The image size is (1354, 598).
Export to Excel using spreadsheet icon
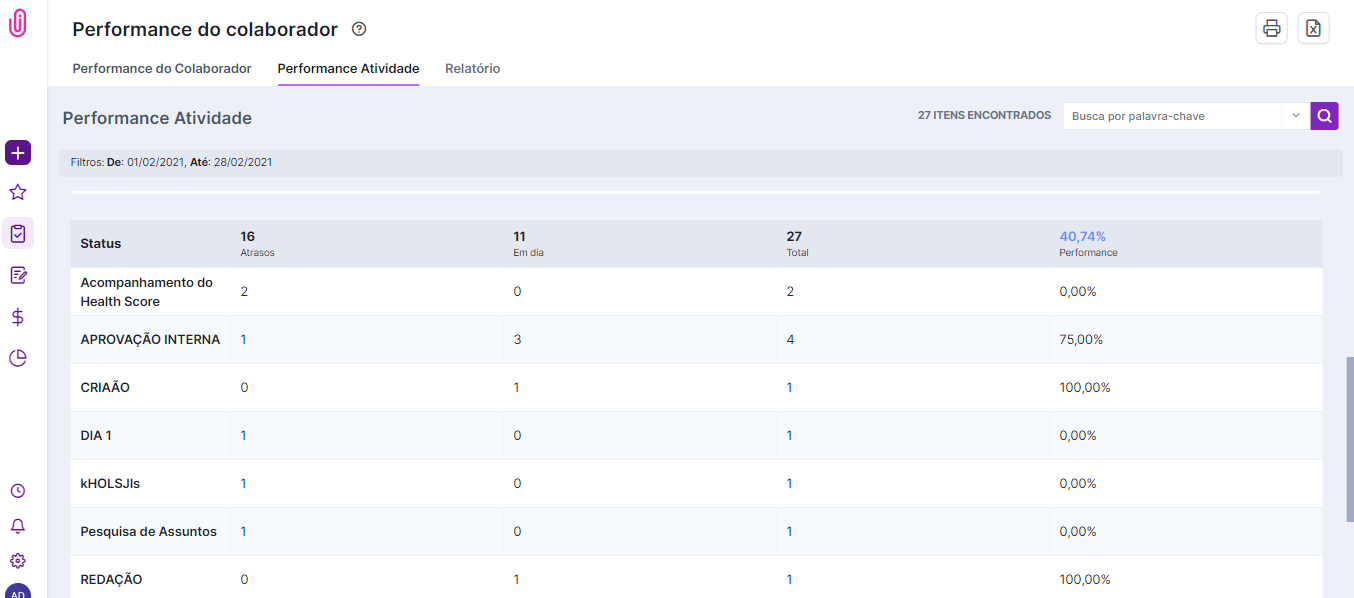(x=1313, y=29)
